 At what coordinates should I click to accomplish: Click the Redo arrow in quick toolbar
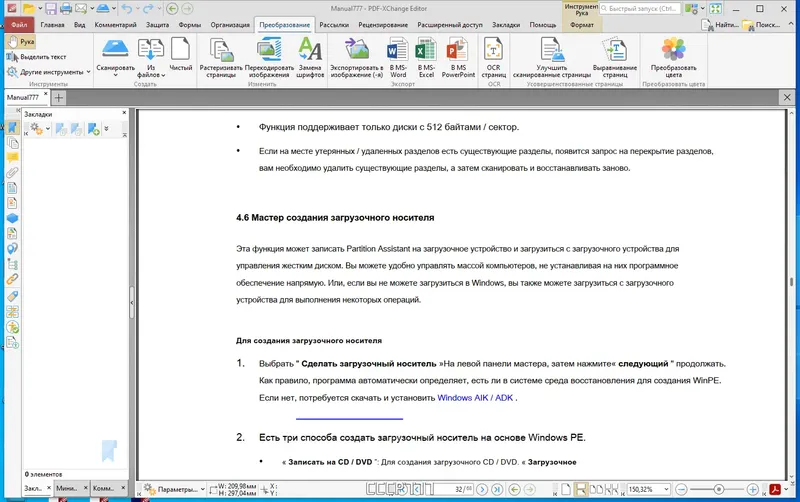pyautogui.click(x=148, y=8)
